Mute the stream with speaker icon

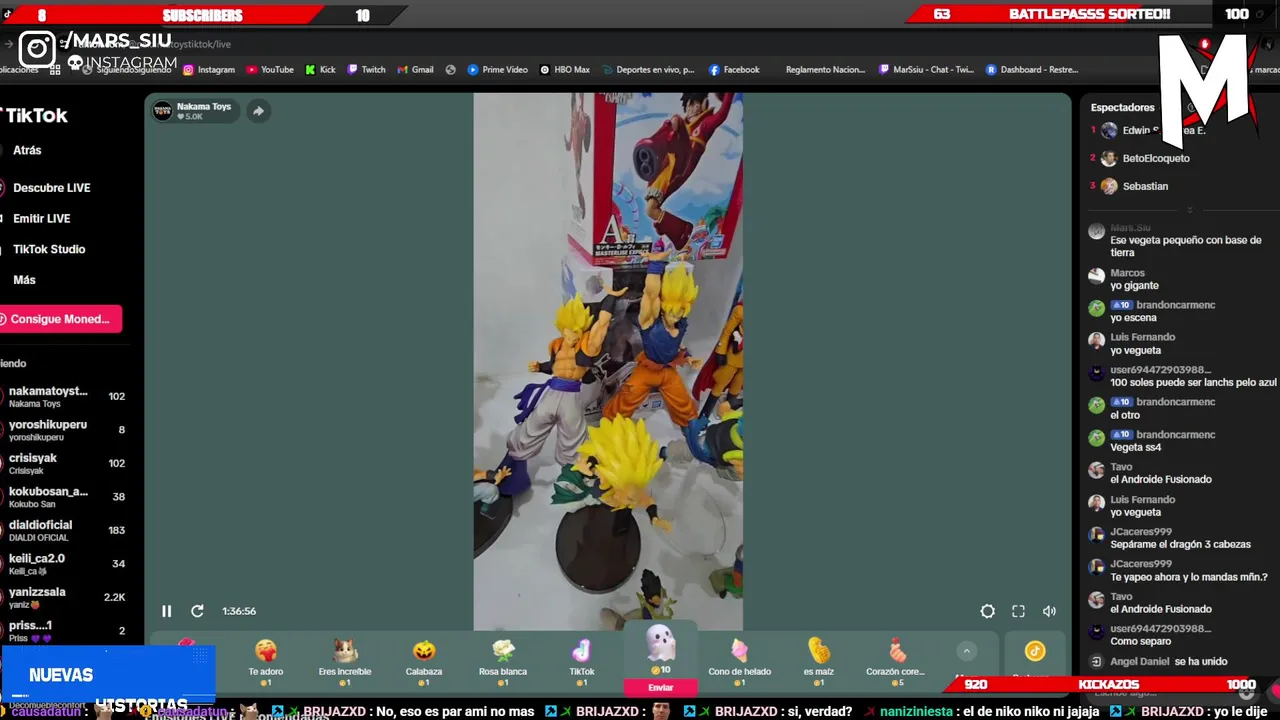click(1049, 611)
